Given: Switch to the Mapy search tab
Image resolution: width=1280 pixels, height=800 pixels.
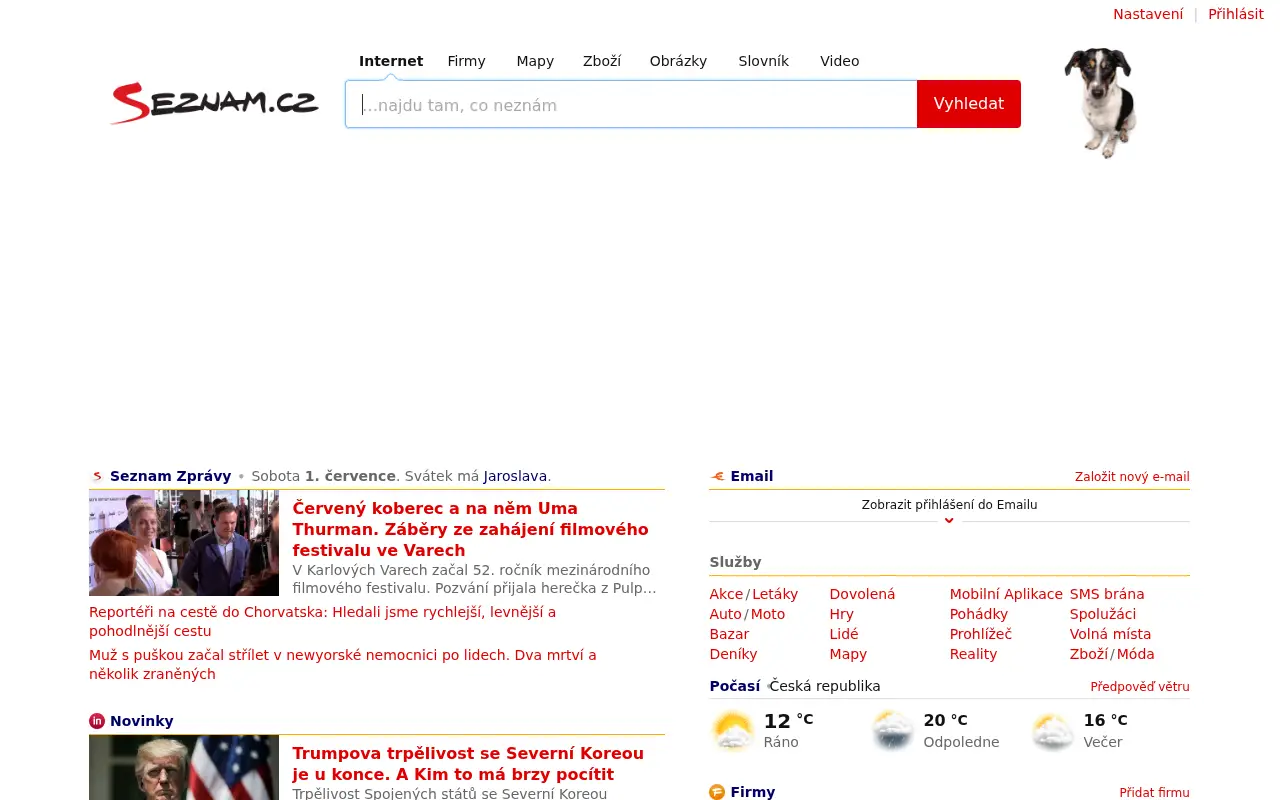Looking at the screenshot, I should [x=535, y=61].
